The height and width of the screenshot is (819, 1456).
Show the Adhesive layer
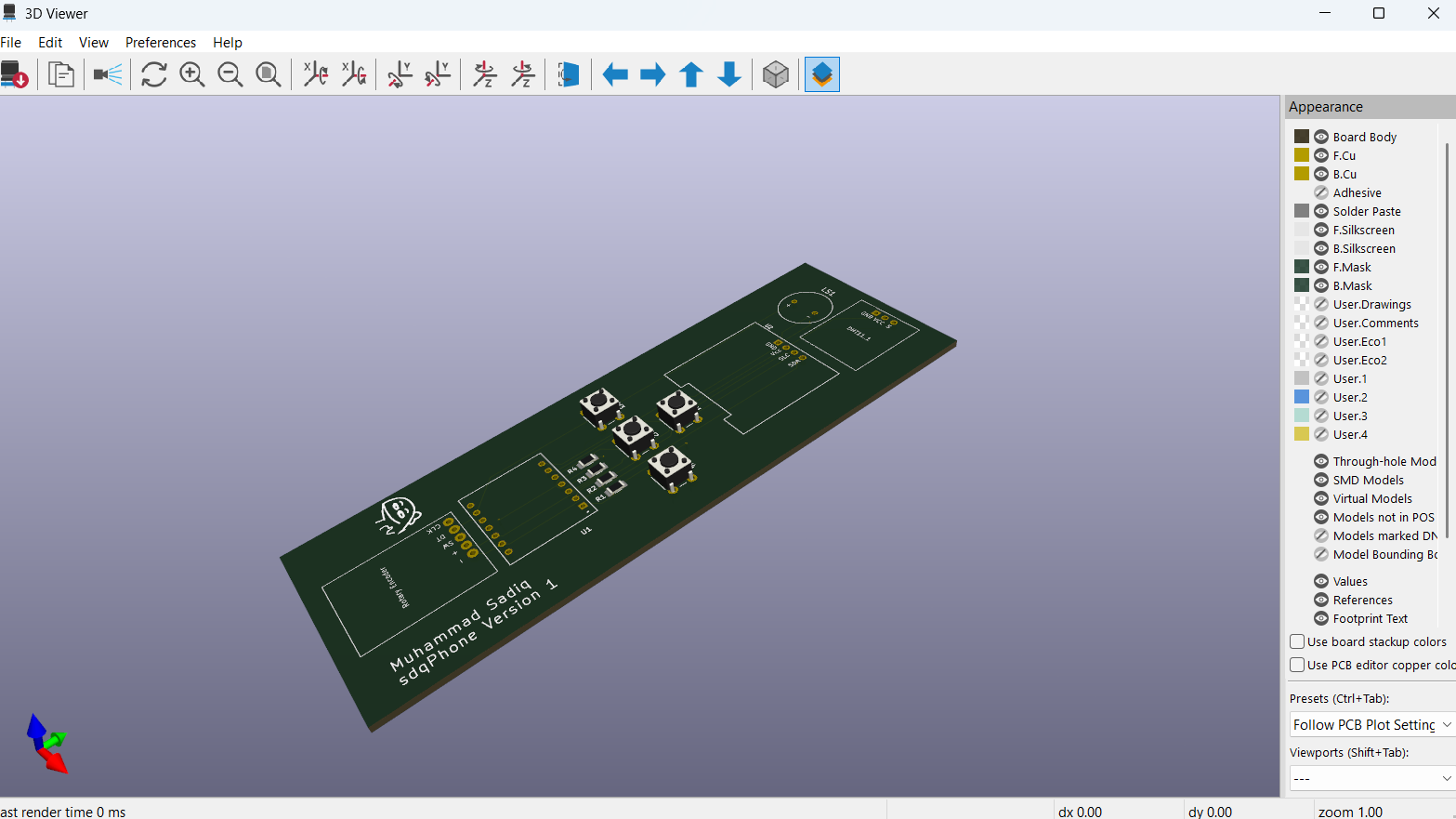point(1321,192)
